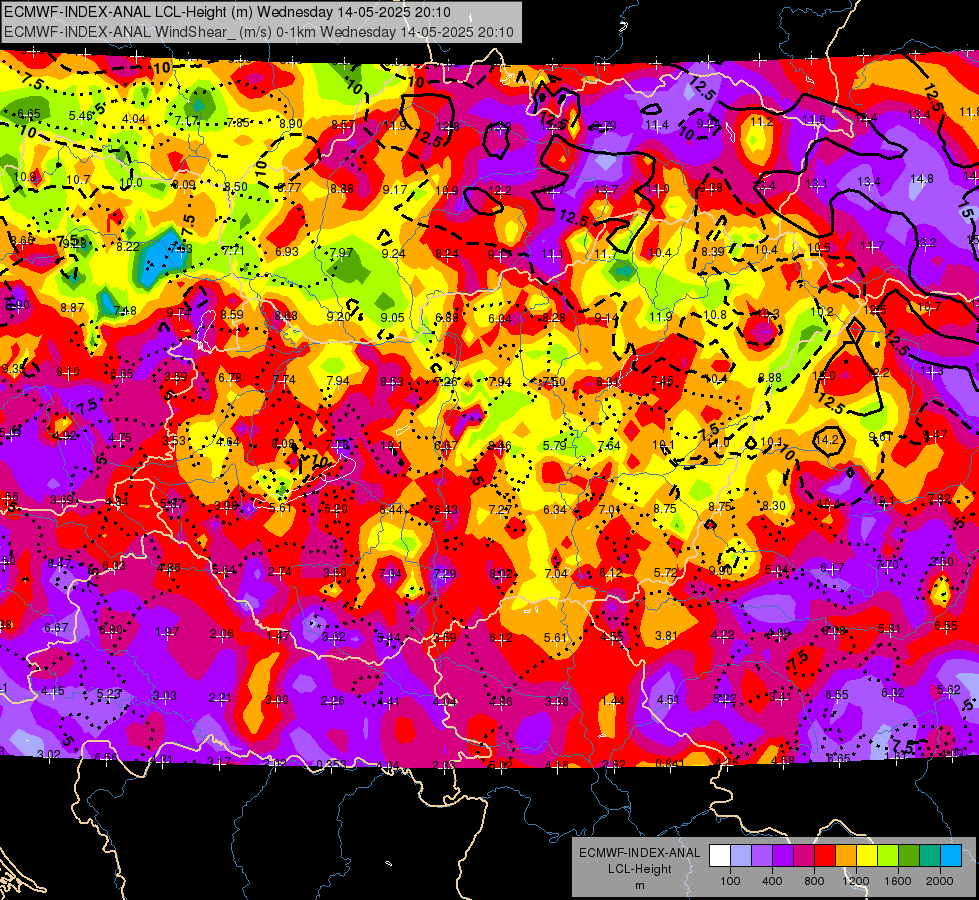This screenshot has width=979, height=900.
Task: Click the grid value 4.75
Action: click(119, 438)
